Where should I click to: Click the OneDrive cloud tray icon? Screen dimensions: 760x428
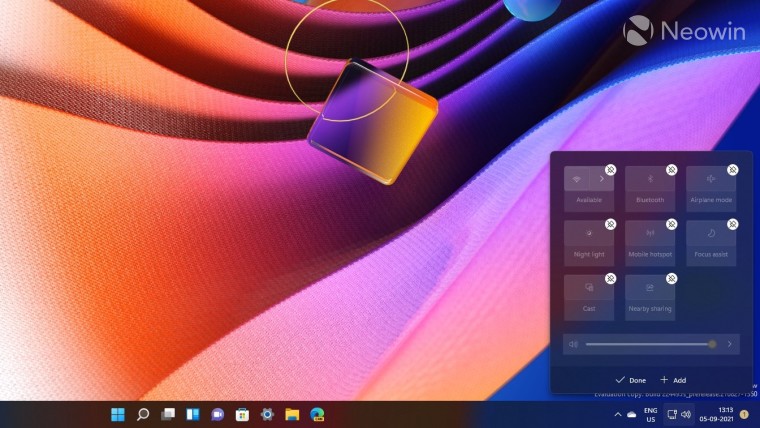pos(632,414)
